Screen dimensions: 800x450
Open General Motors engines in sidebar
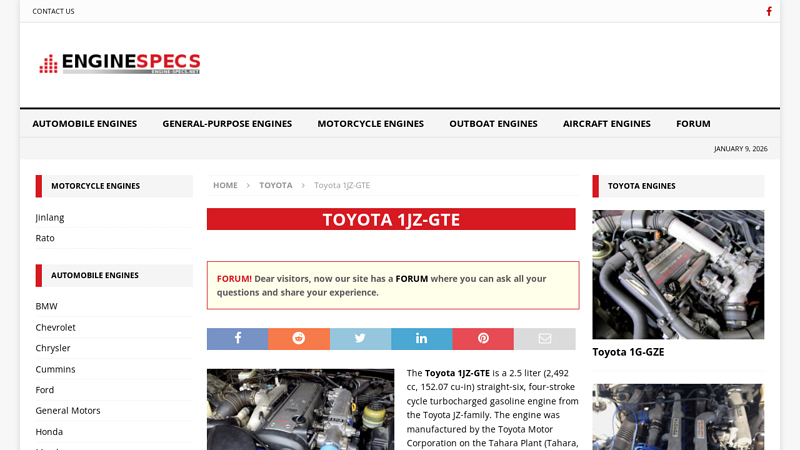click(68, 411)
